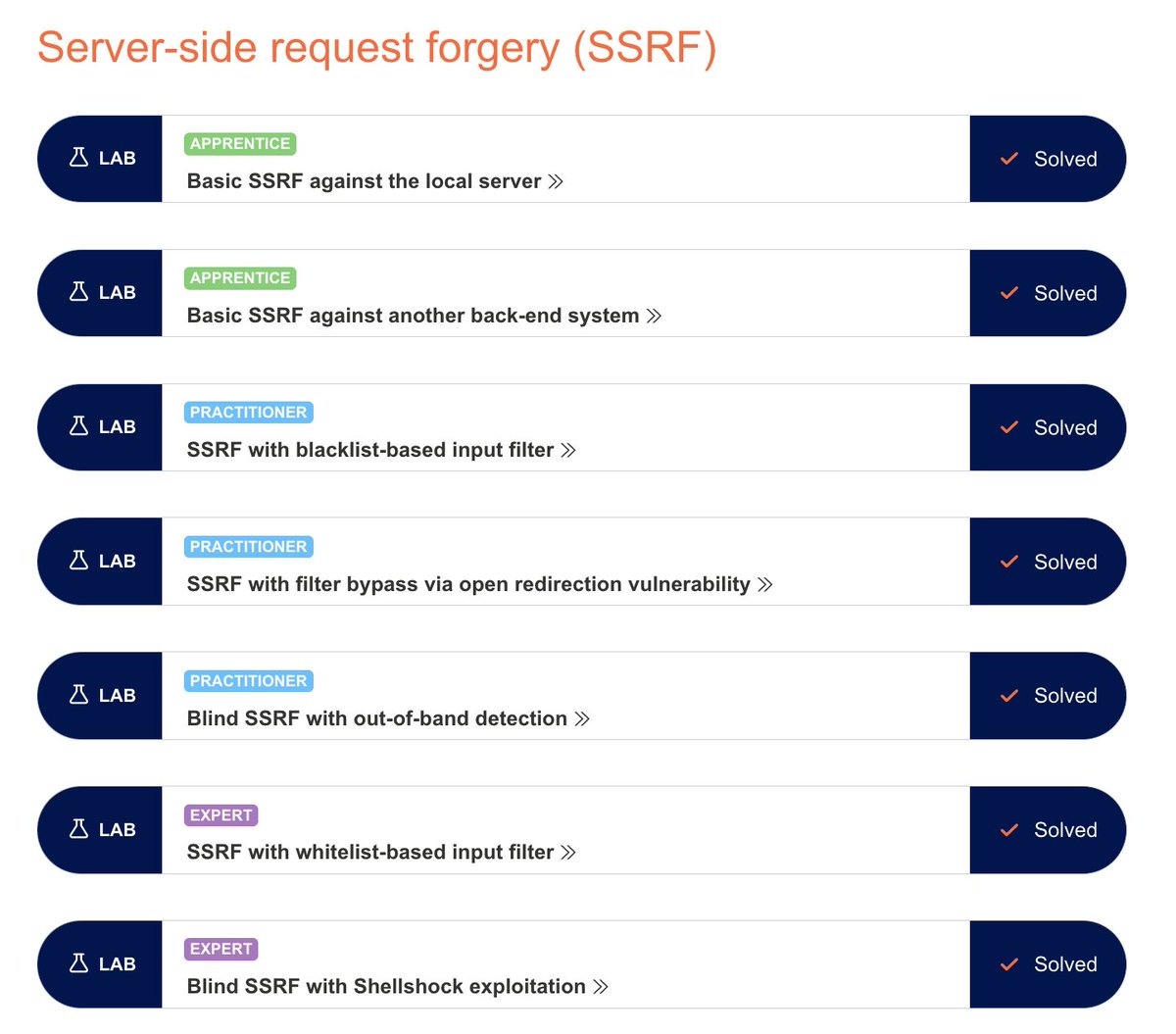Open 'SSRF with blacklist-based input filter' lab
Image resolution: width=1176 pixels, height=1034 pixels.
coord(370,450)
